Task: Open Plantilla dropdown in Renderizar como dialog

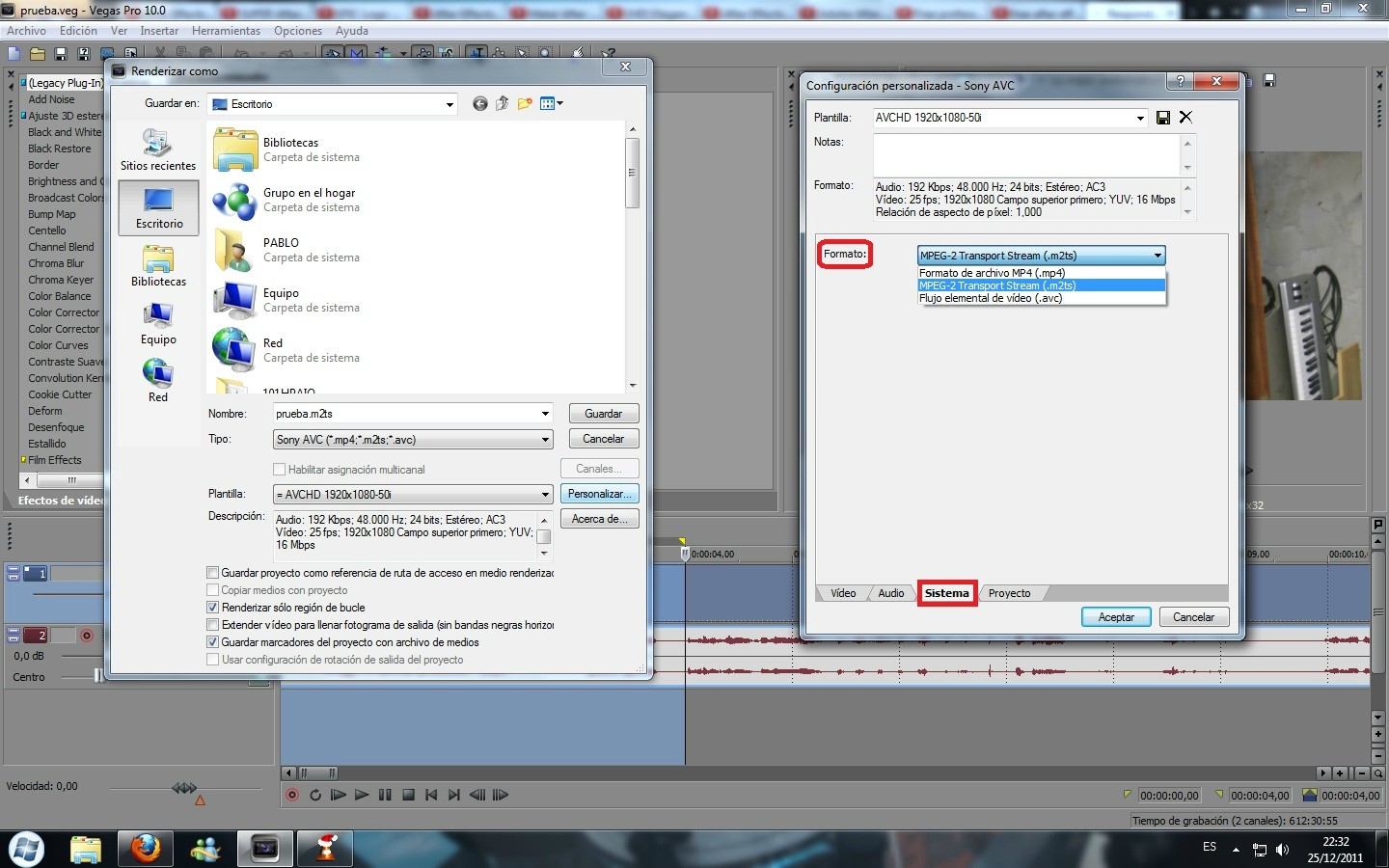Action: pos(545,495)
